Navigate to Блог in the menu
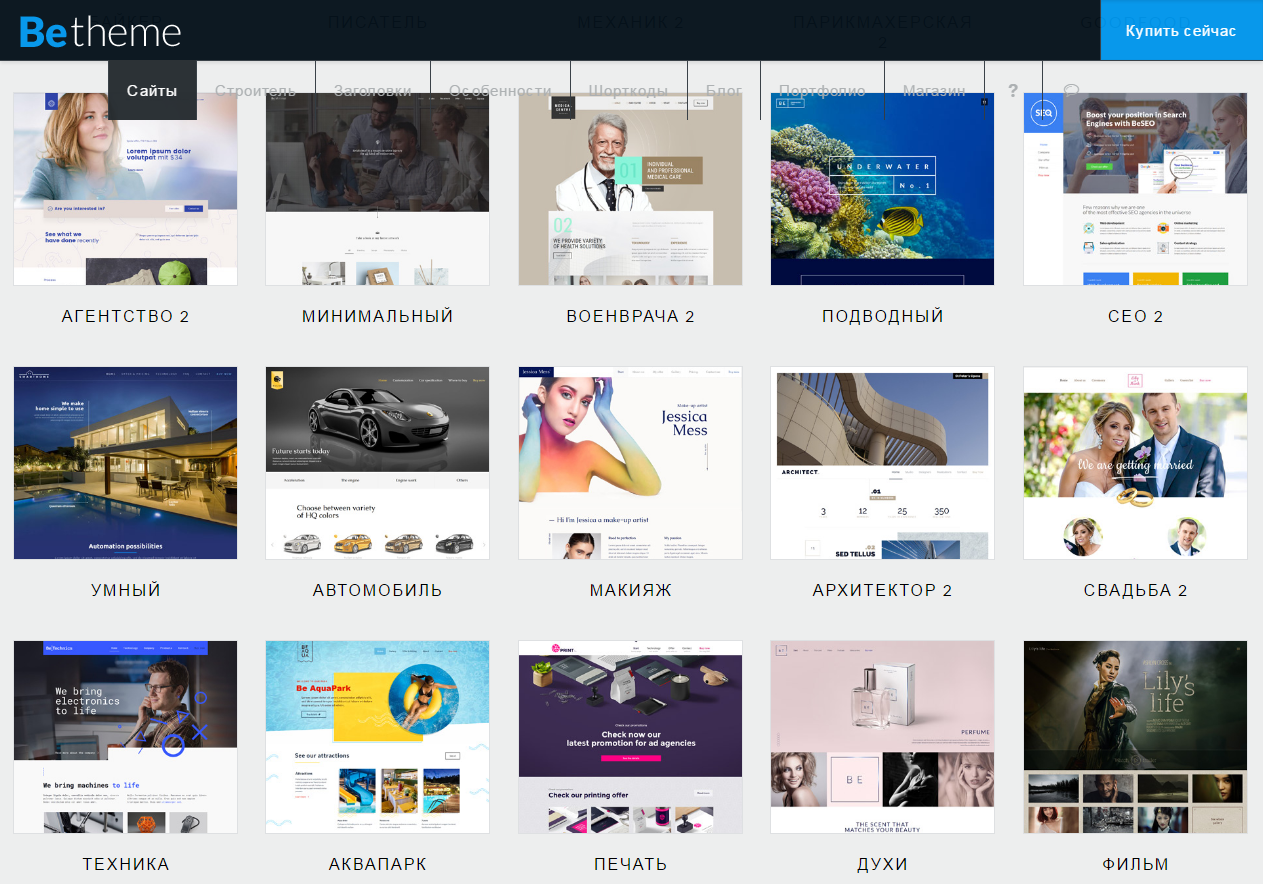 (x=724, y=91)
